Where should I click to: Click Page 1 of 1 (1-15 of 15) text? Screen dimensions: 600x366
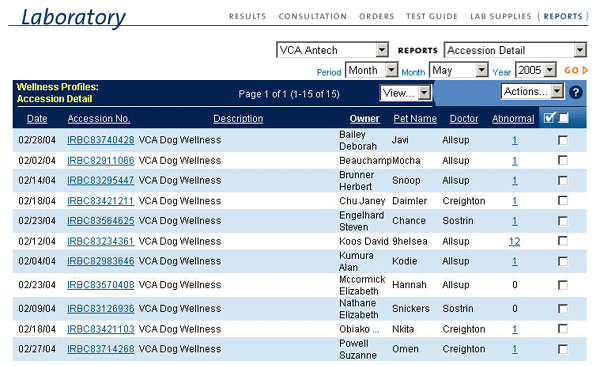click(x=289, y=94)
